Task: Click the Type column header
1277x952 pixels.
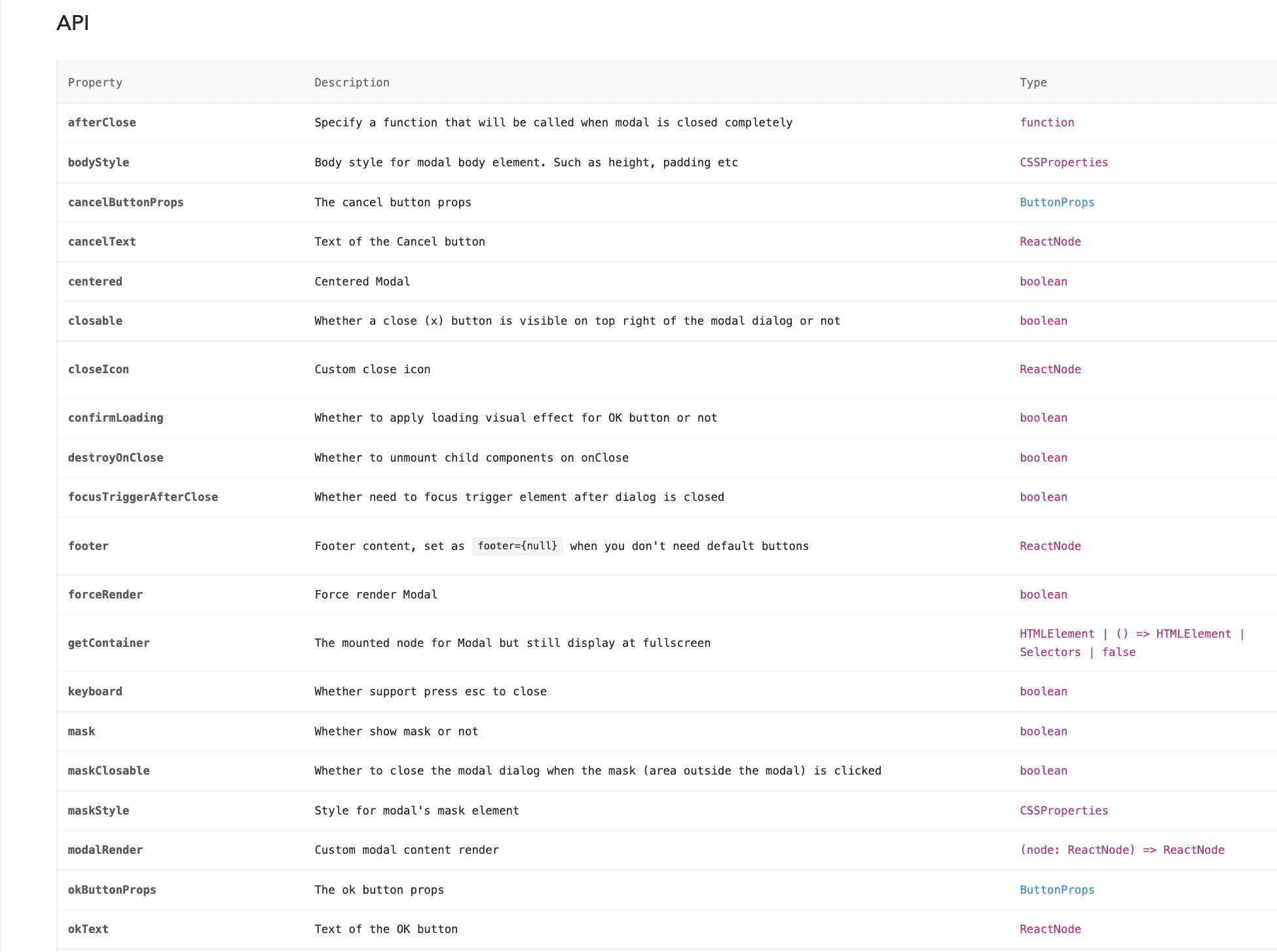Action: click(1033, 82)
